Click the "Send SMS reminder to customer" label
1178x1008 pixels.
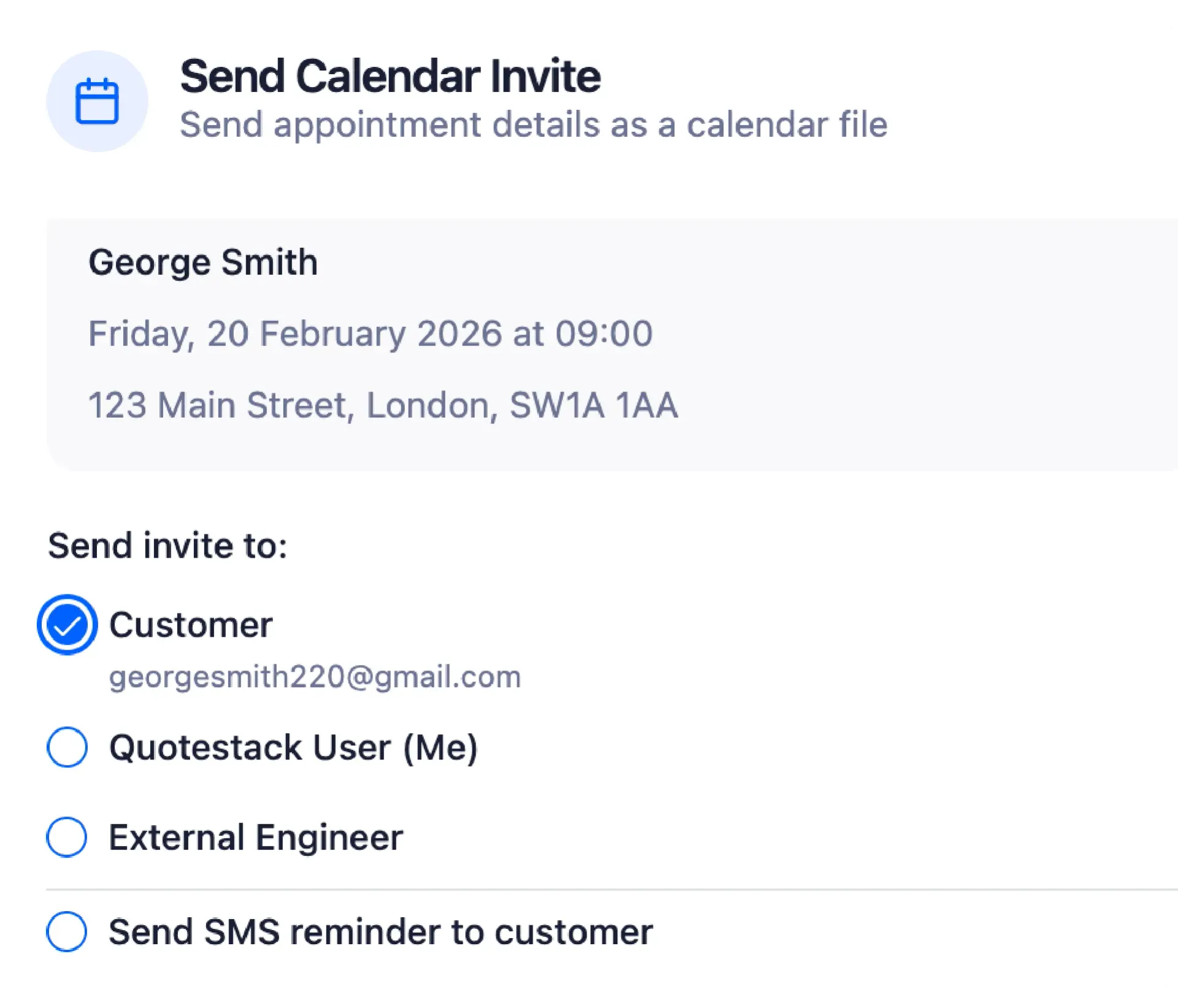click(x=380, y=931)
